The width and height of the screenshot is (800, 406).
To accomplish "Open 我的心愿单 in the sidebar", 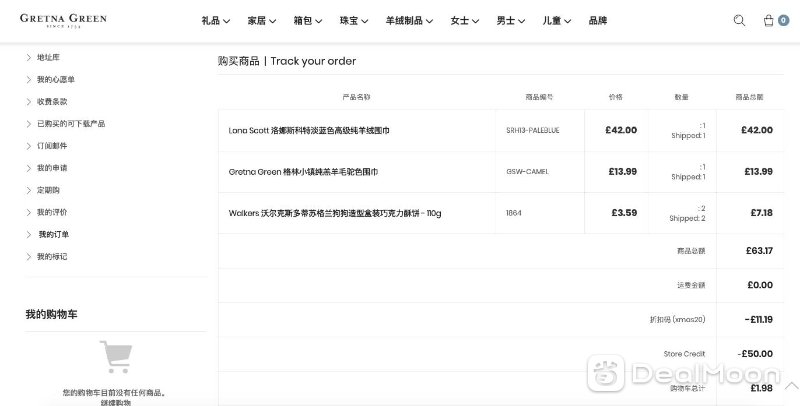I will [x=56, y=79].
